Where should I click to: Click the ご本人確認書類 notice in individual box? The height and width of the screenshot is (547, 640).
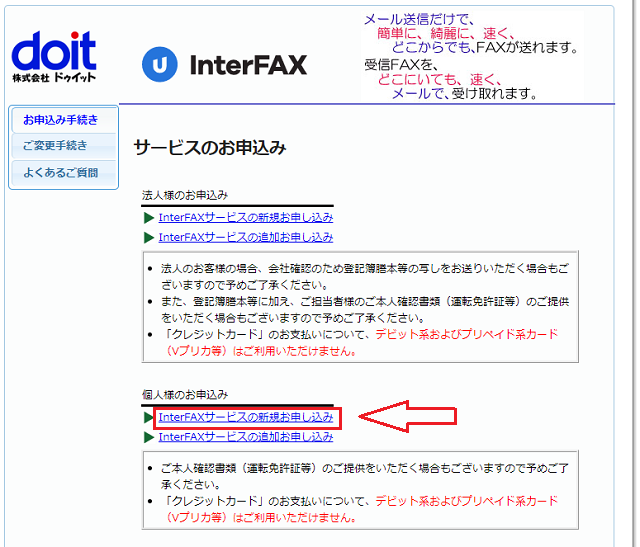pos(364,476)
